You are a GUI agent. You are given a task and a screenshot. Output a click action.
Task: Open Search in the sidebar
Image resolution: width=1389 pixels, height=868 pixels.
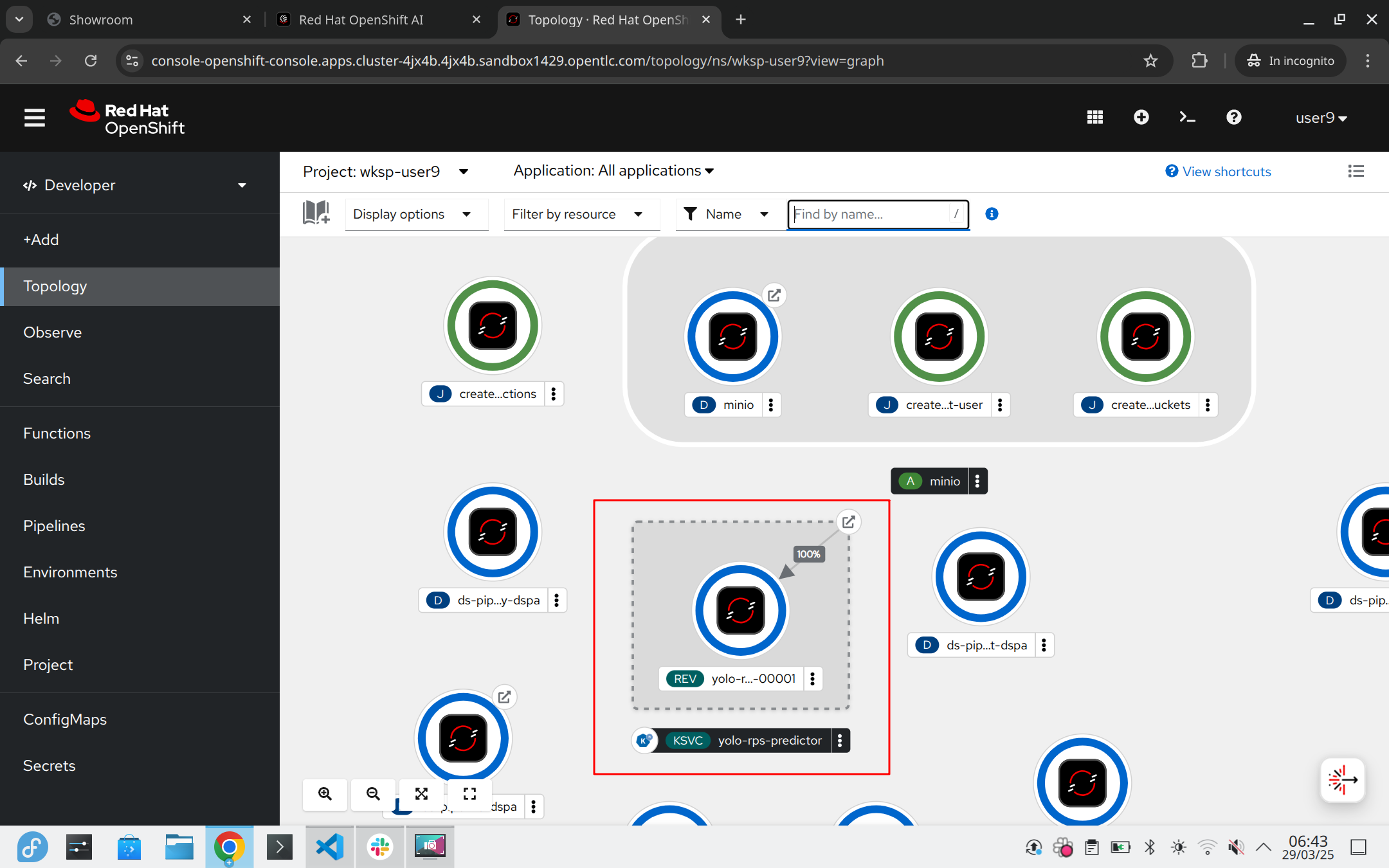(140, 379)
